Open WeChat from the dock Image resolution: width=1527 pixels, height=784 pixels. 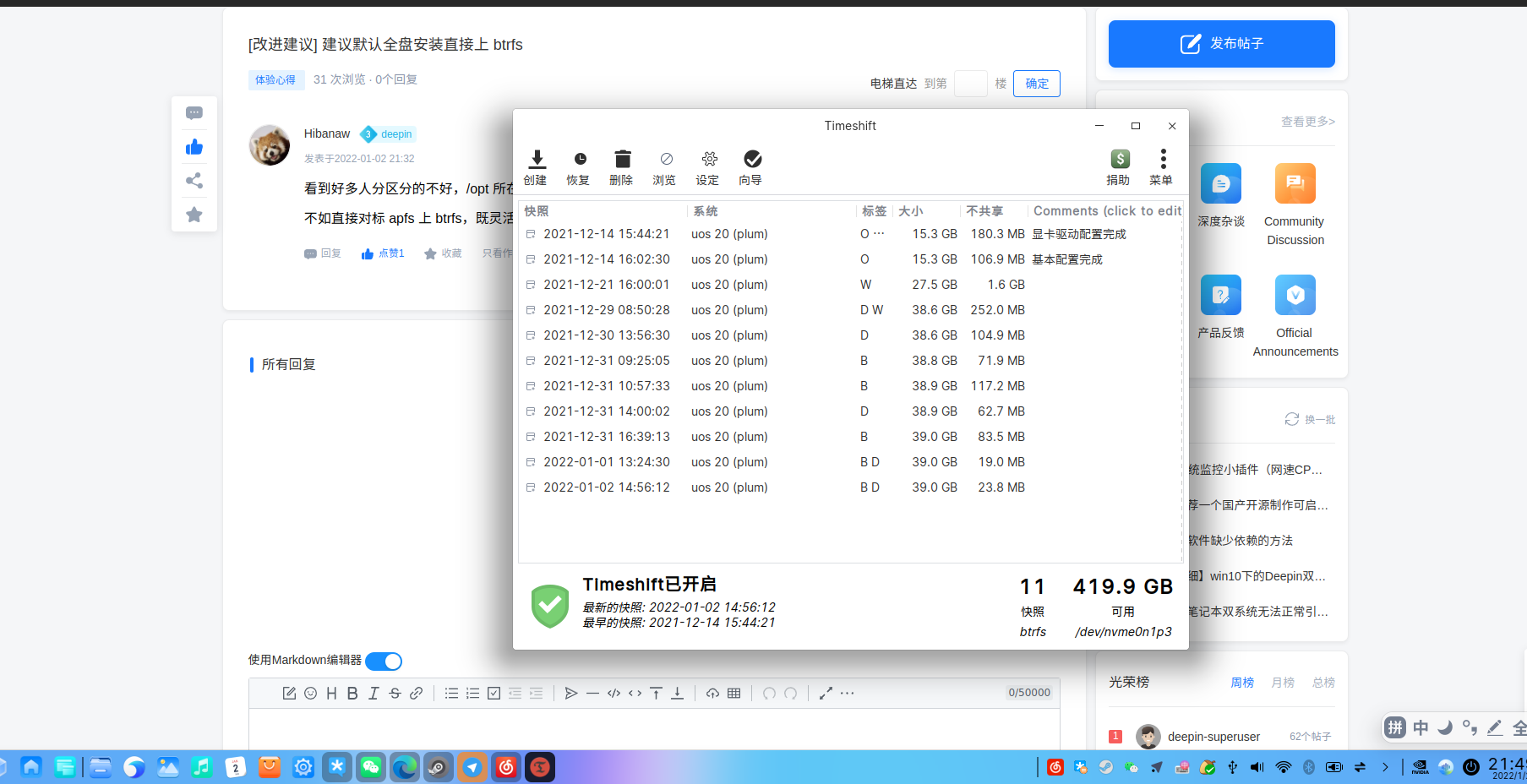point(371,767)
